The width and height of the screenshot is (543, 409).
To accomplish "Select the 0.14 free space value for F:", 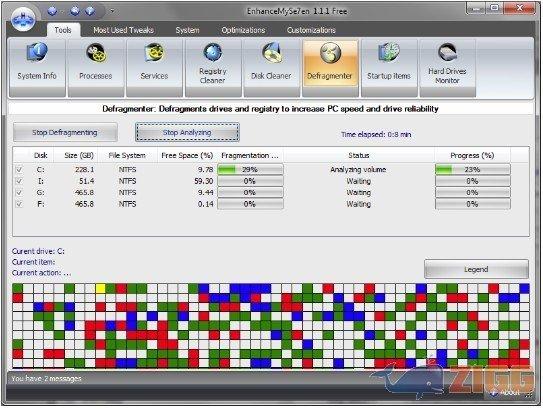I will 205,204.
